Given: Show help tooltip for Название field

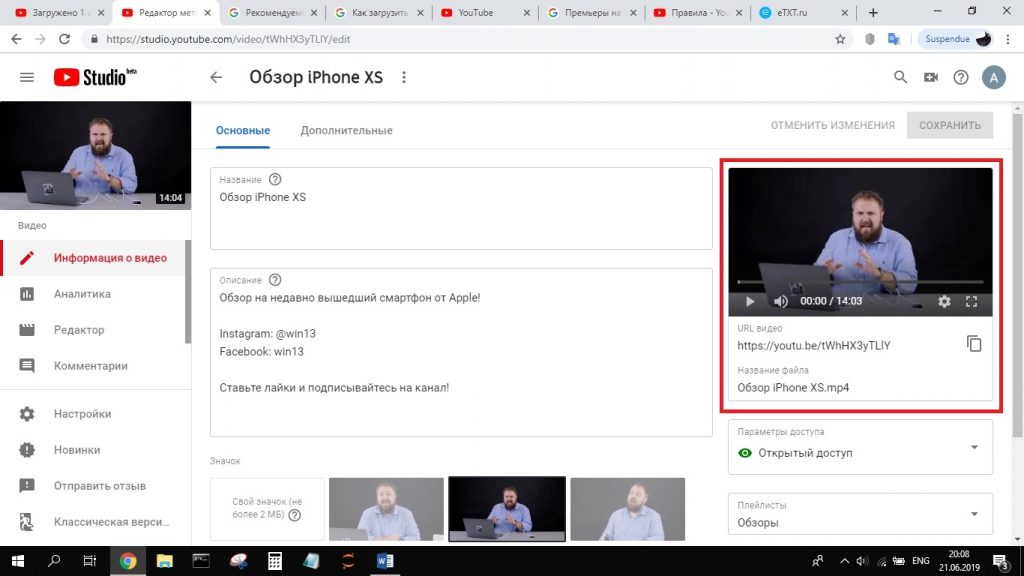Looking at the screenshot, I should 275,180.
